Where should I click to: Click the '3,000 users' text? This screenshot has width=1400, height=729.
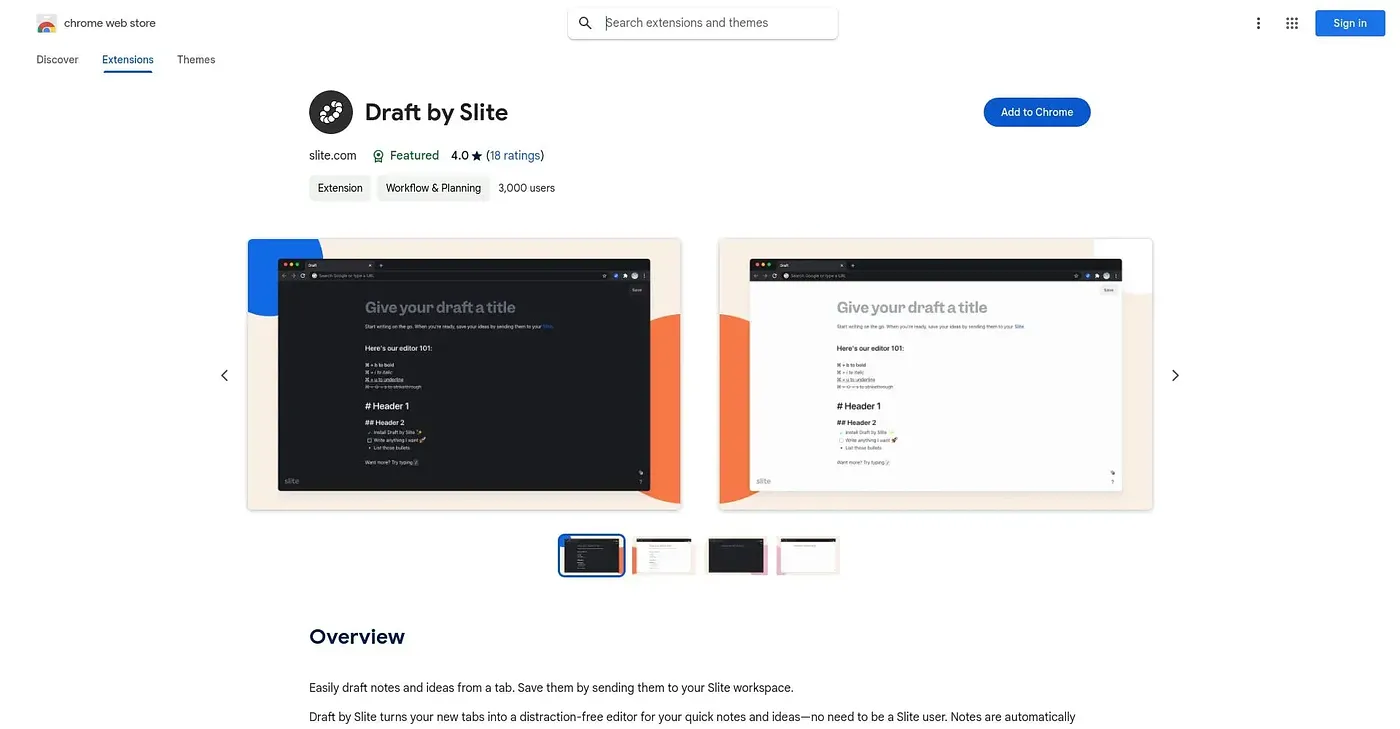[x=526, y=188]
